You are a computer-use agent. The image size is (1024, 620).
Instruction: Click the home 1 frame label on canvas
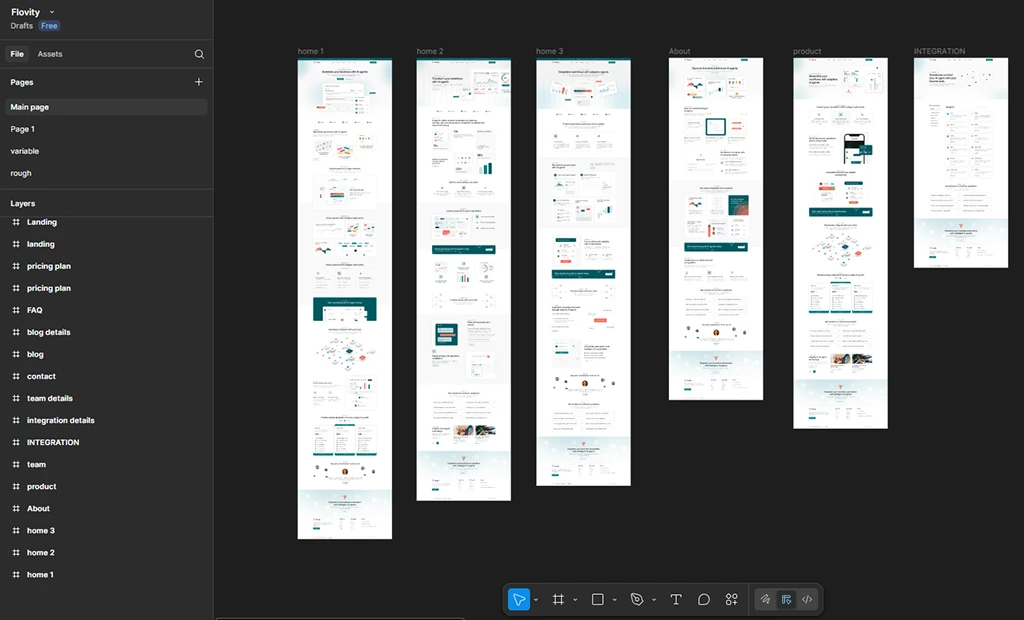pos(310,51)
